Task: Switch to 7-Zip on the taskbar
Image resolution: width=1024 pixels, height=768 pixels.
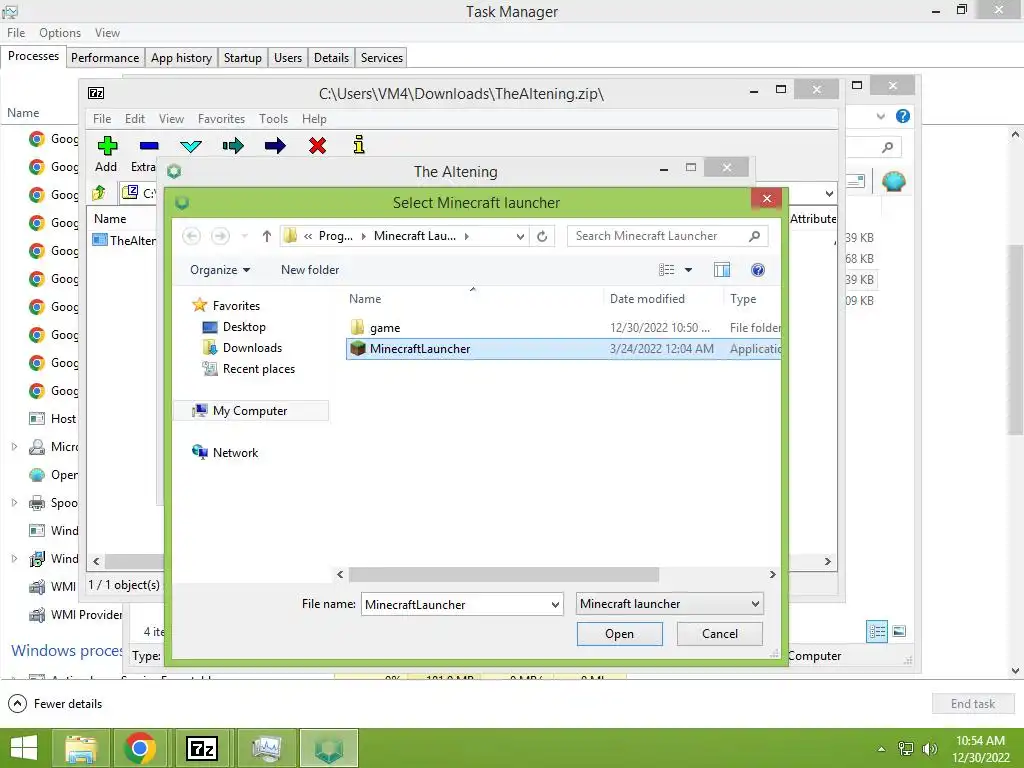Action: click(x=201, y=748)
